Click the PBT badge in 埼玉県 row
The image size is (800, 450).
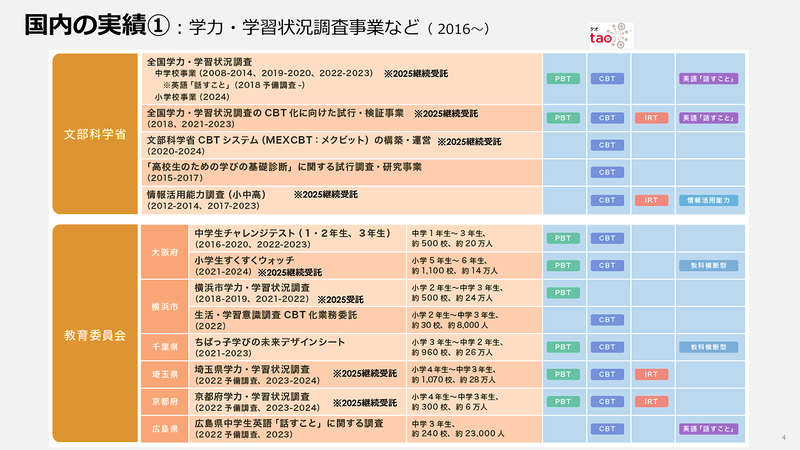coord(563,374)
